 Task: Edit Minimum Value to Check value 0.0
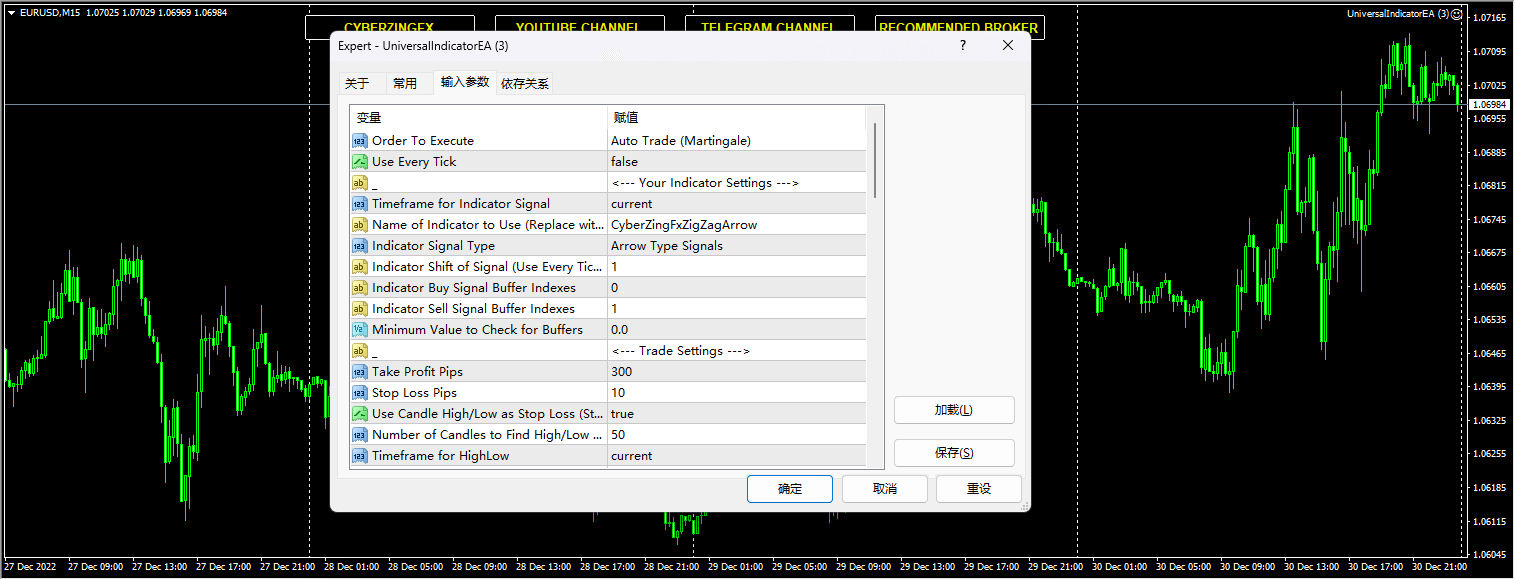click(736, 330)
